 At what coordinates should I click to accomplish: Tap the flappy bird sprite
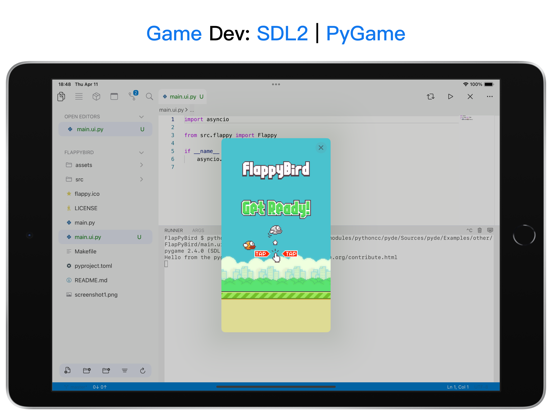point(249,245)
